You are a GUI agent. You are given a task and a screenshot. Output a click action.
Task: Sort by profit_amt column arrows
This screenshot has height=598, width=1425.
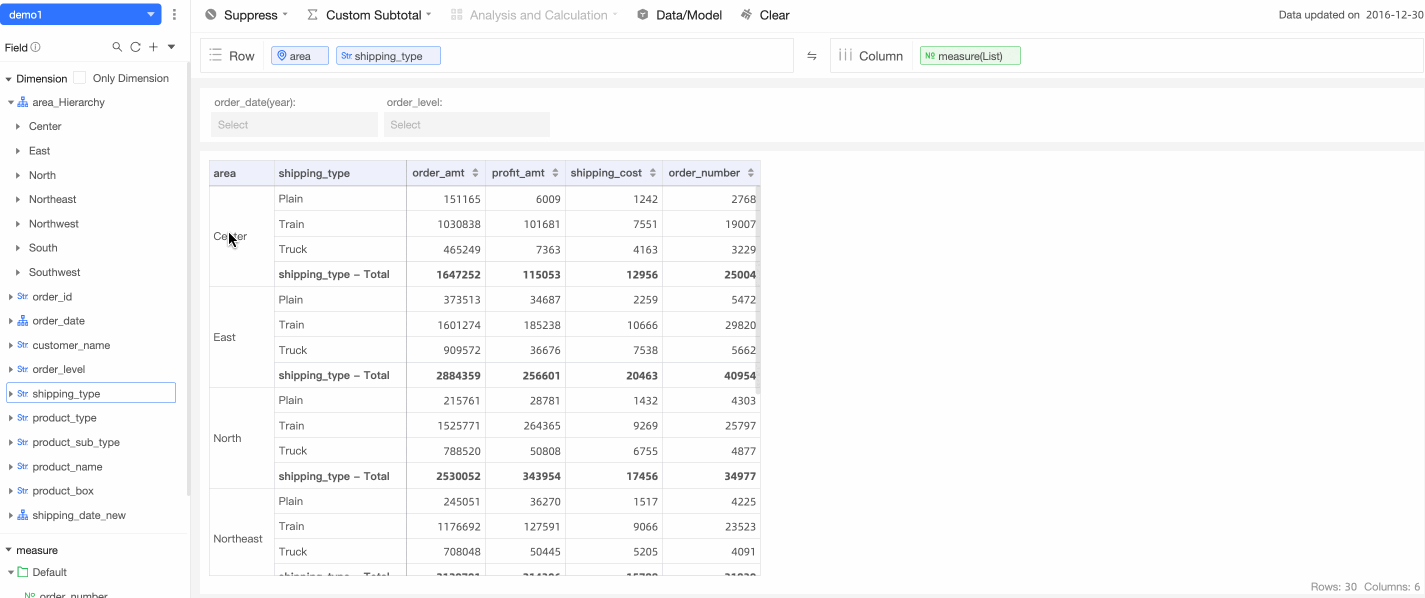(555, 173)
